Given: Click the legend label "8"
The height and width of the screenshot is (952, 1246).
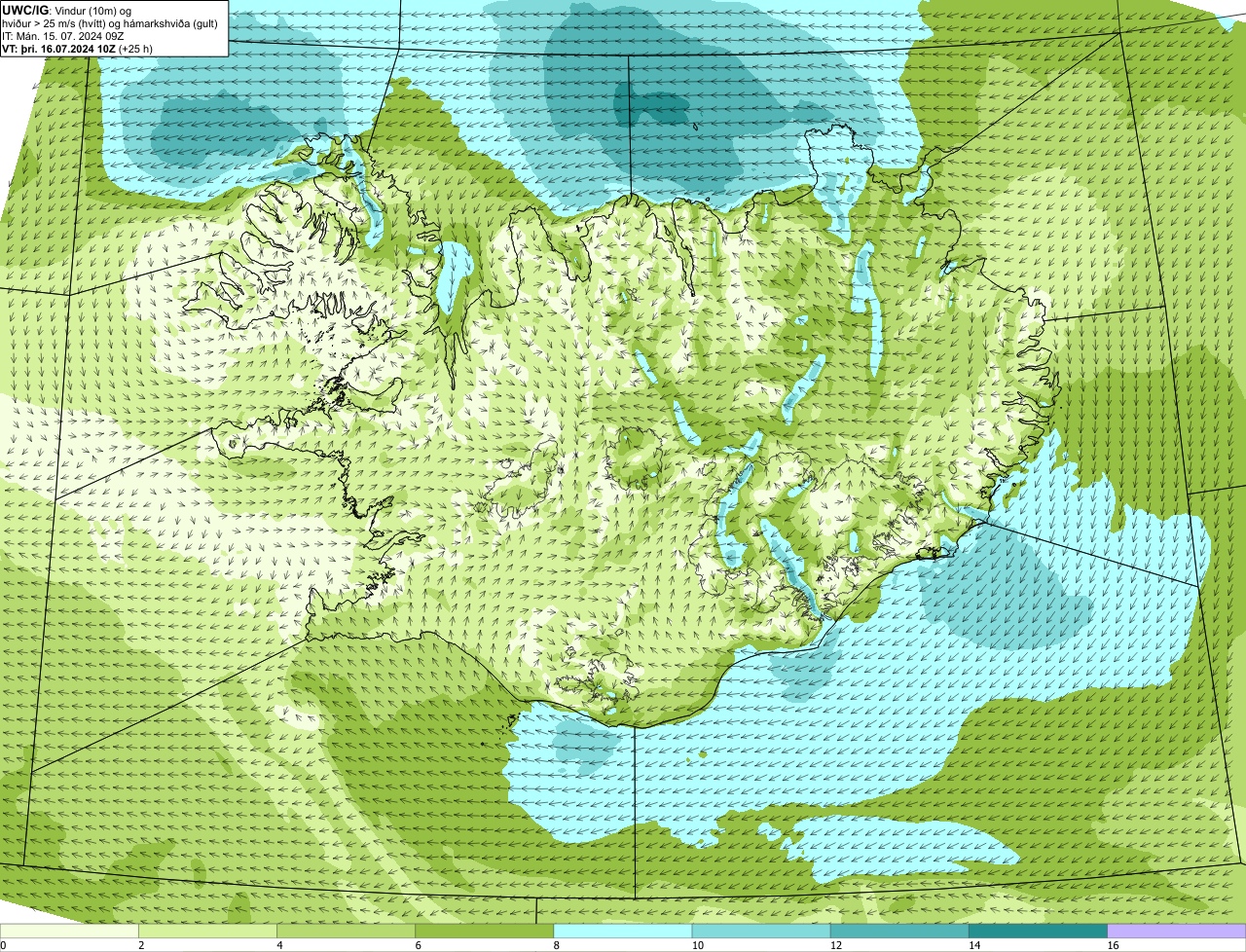Looking at the screenshot, I should 556,945.
